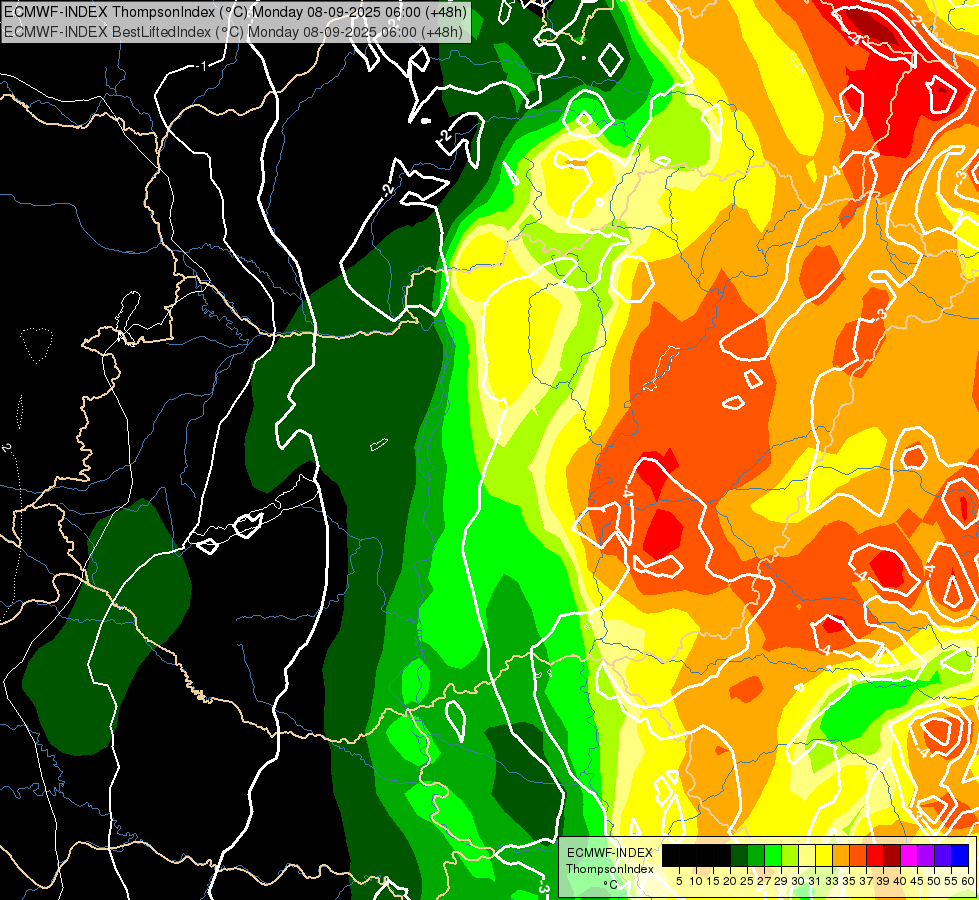
Task: Click legend tick value "20"
Action: pos(730,881)
